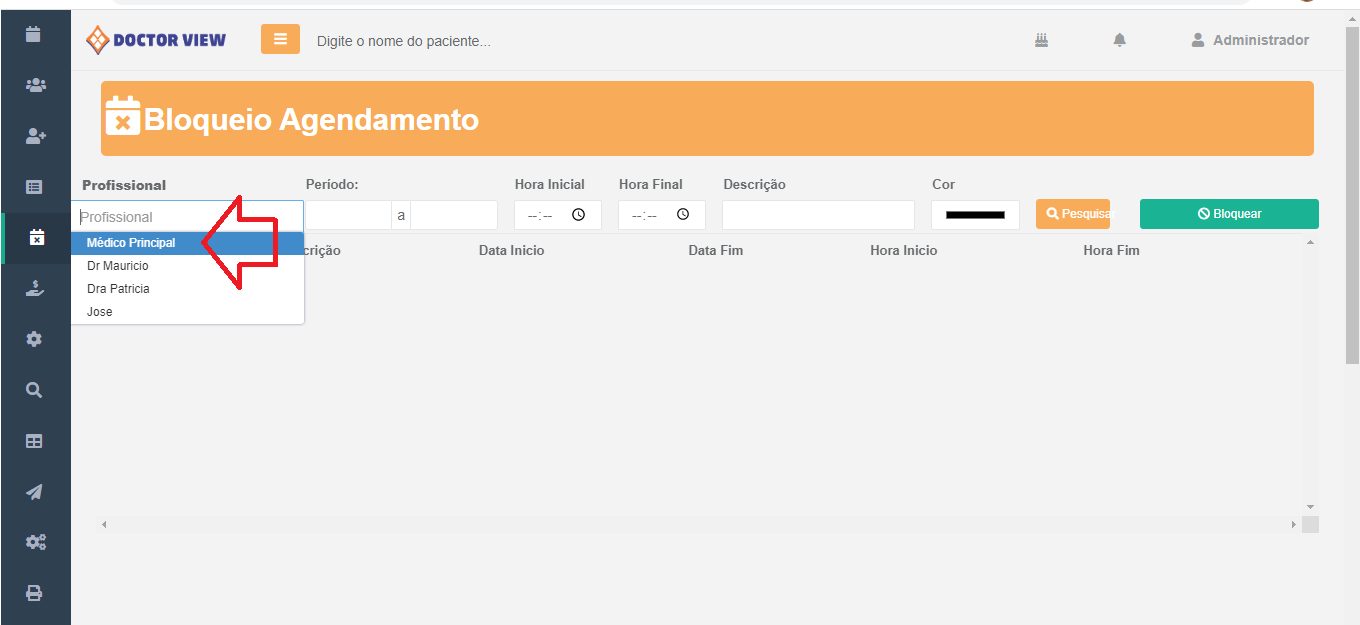
Task: Open the hand with dollar financial icon
Action: click(x=35, y=289)
